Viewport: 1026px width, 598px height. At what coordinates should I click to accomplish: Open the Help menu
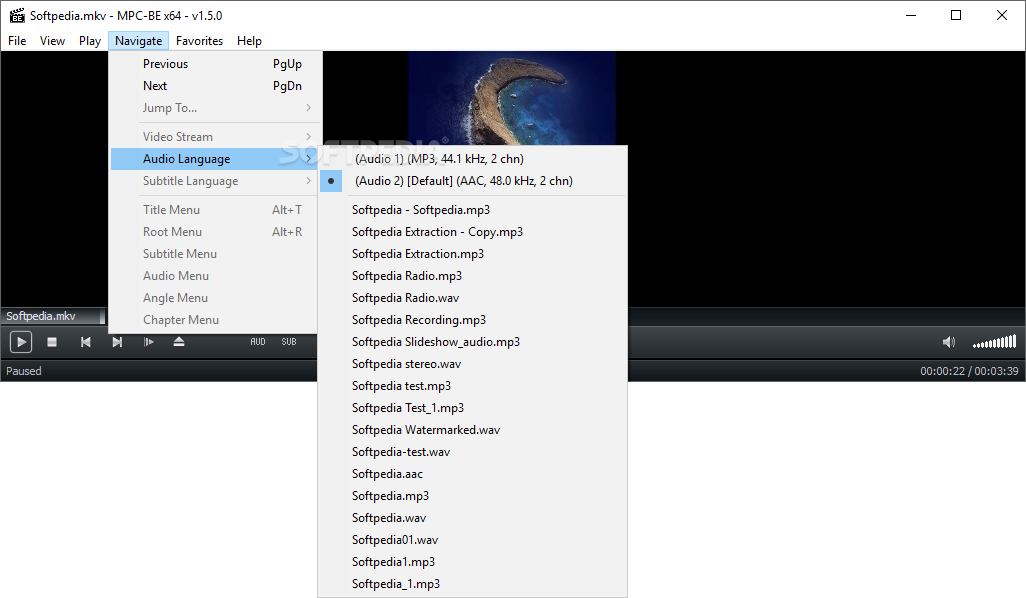pos(249,41)
